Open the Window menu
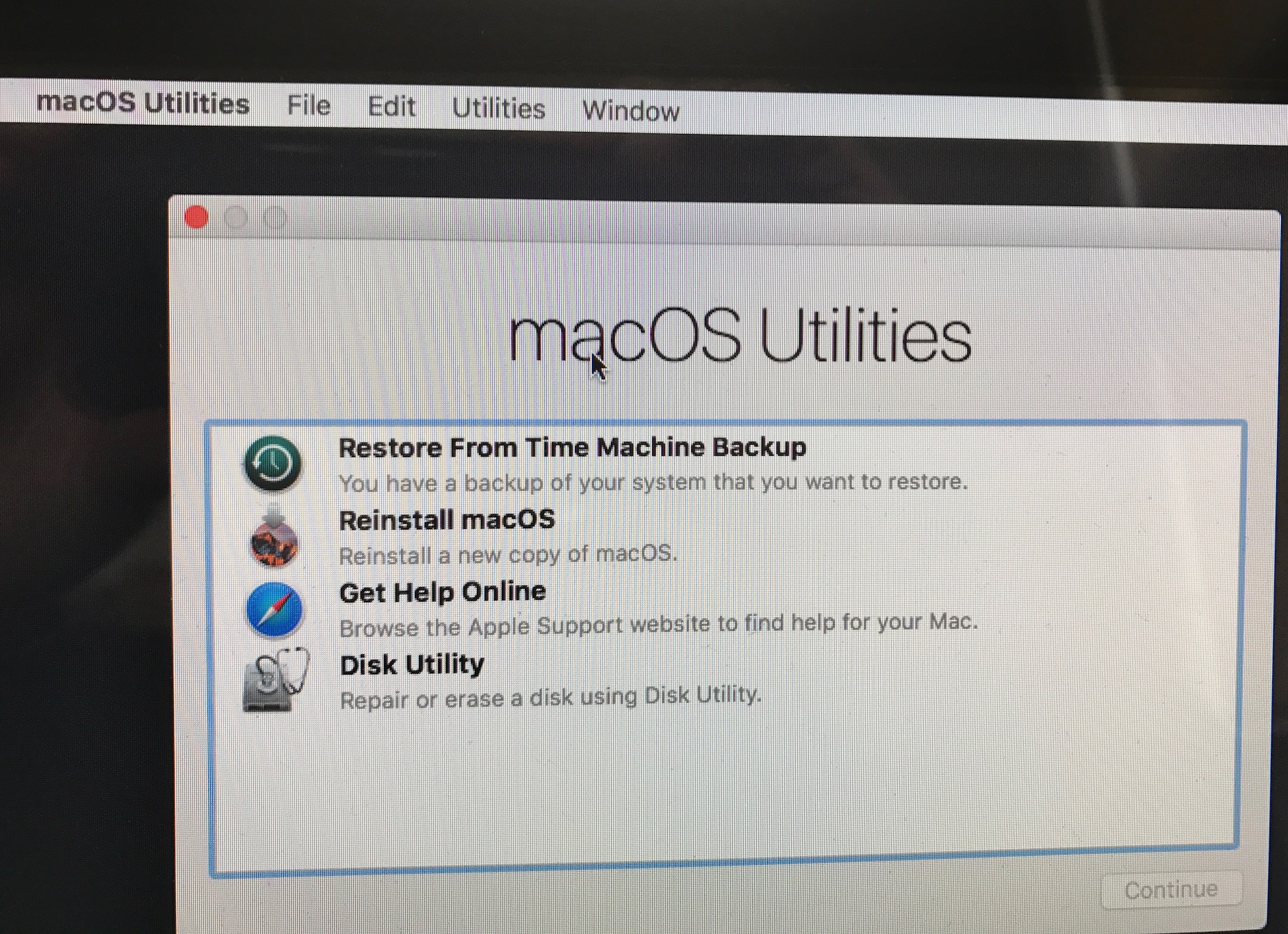Screen dimensions: 1288x934 coord(631,110)
